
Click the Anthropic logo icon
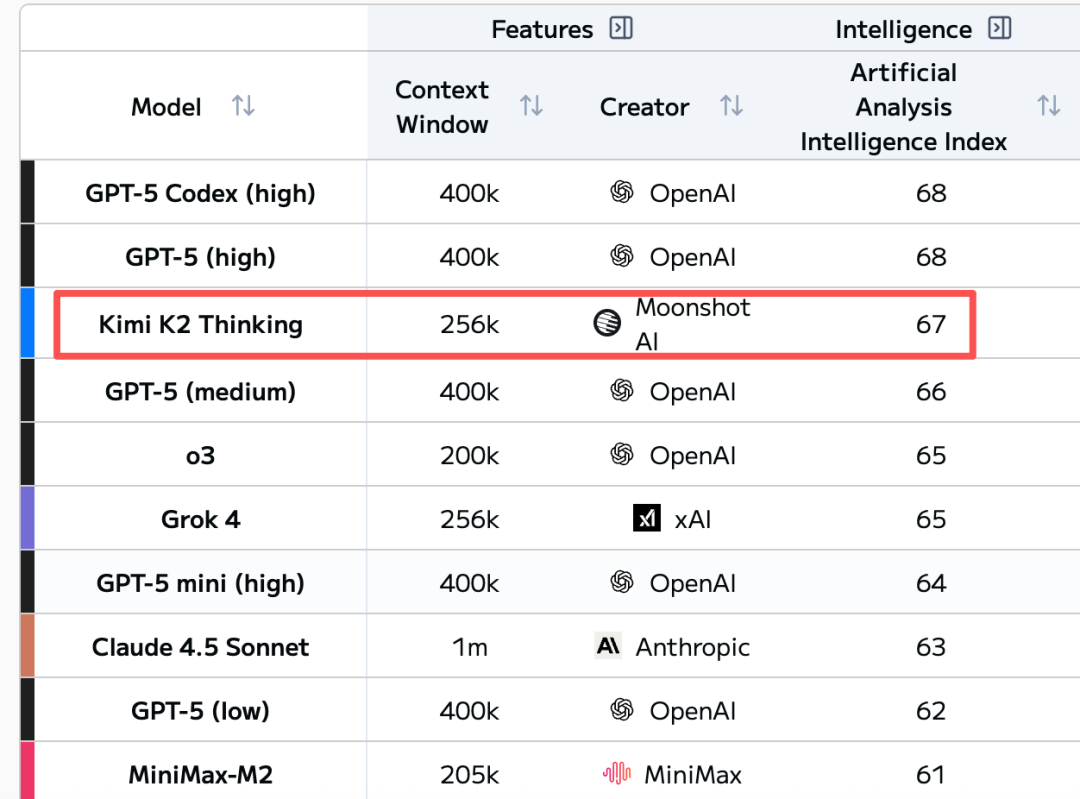pos(608,646)
